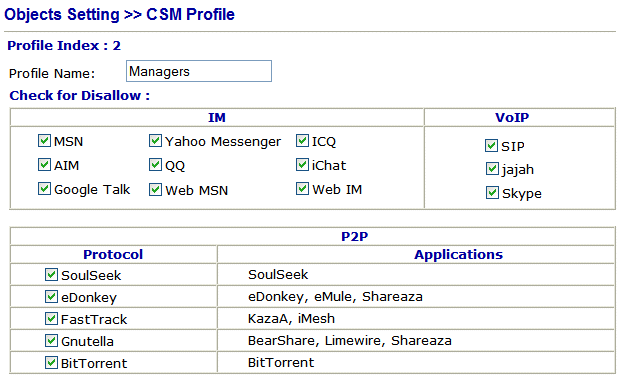Uncheck the SIP VoIP checkbox
The height and width of the screenshot is (382, 623).
[x=491, y=145]
